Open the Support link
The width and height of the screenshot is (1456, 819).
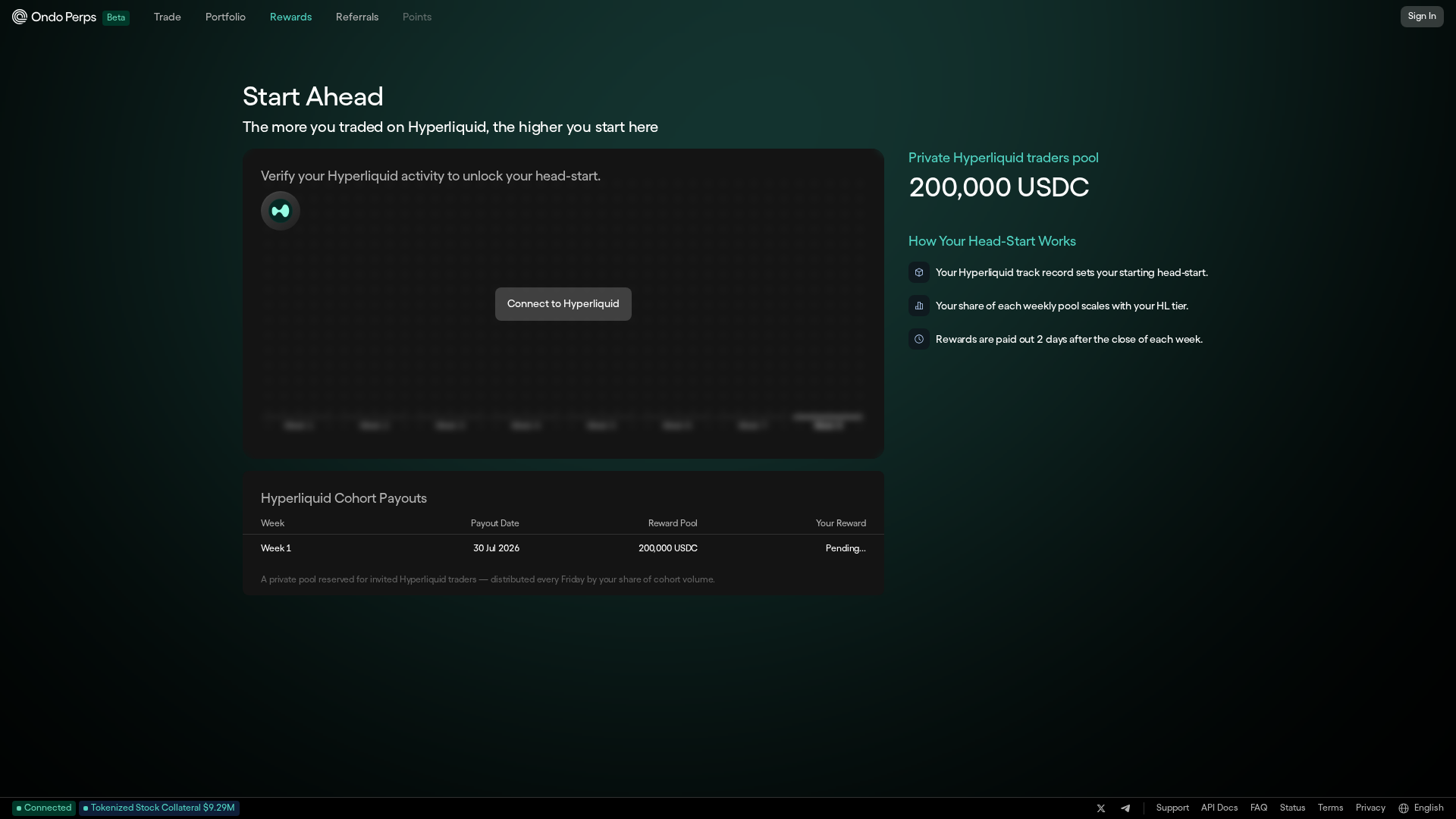pyautogui.click(x=1172, y=808)
